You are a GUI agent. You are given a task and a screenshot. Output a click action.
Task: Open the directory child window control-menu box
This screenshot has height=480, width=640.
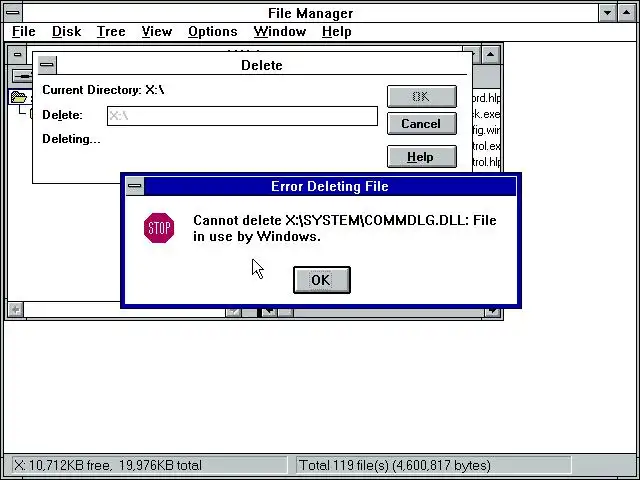(x=17, y=54)
